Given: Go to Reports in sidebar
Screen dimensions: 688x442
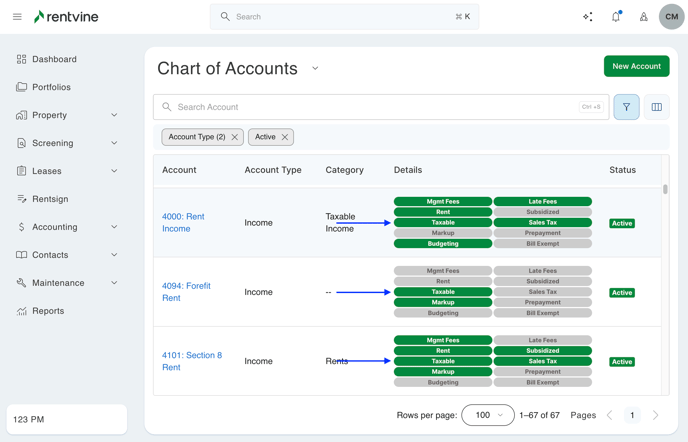Looking at the screenshot, I should point(48,311).
